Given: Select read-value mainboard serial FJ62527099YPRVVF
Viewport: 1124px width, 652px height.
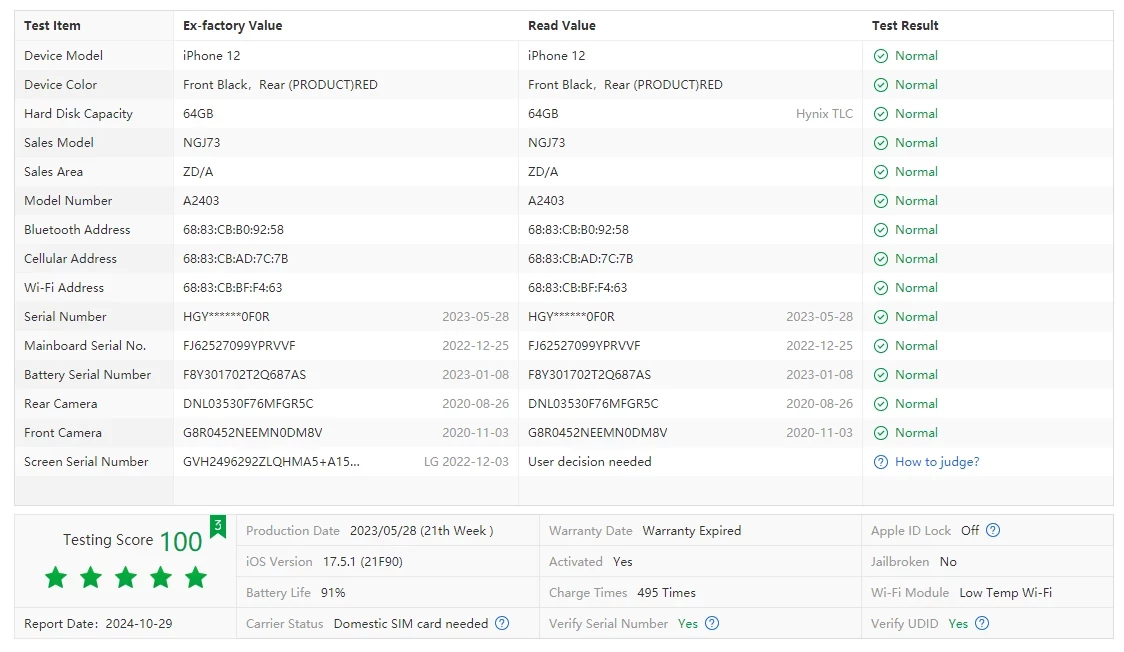Looking at the screenshot, I should click(x=584, y=346).
